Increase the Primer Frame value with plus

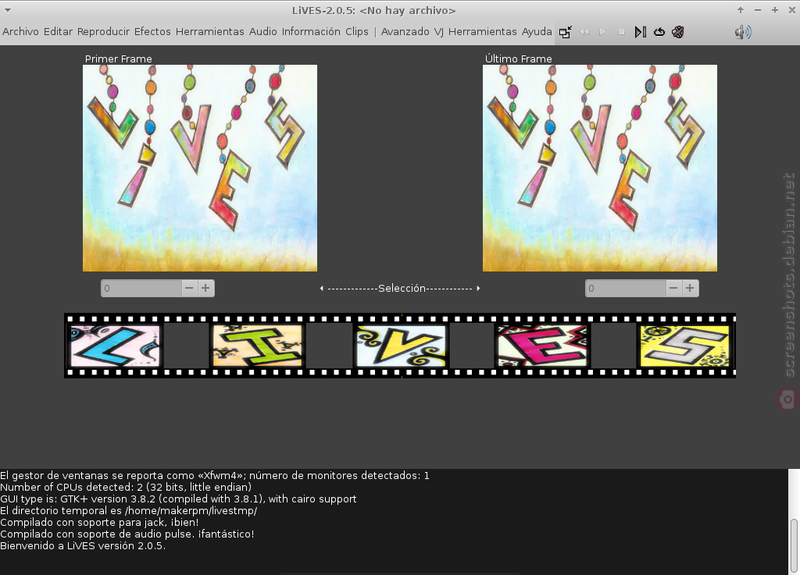(x=206, y=288)
